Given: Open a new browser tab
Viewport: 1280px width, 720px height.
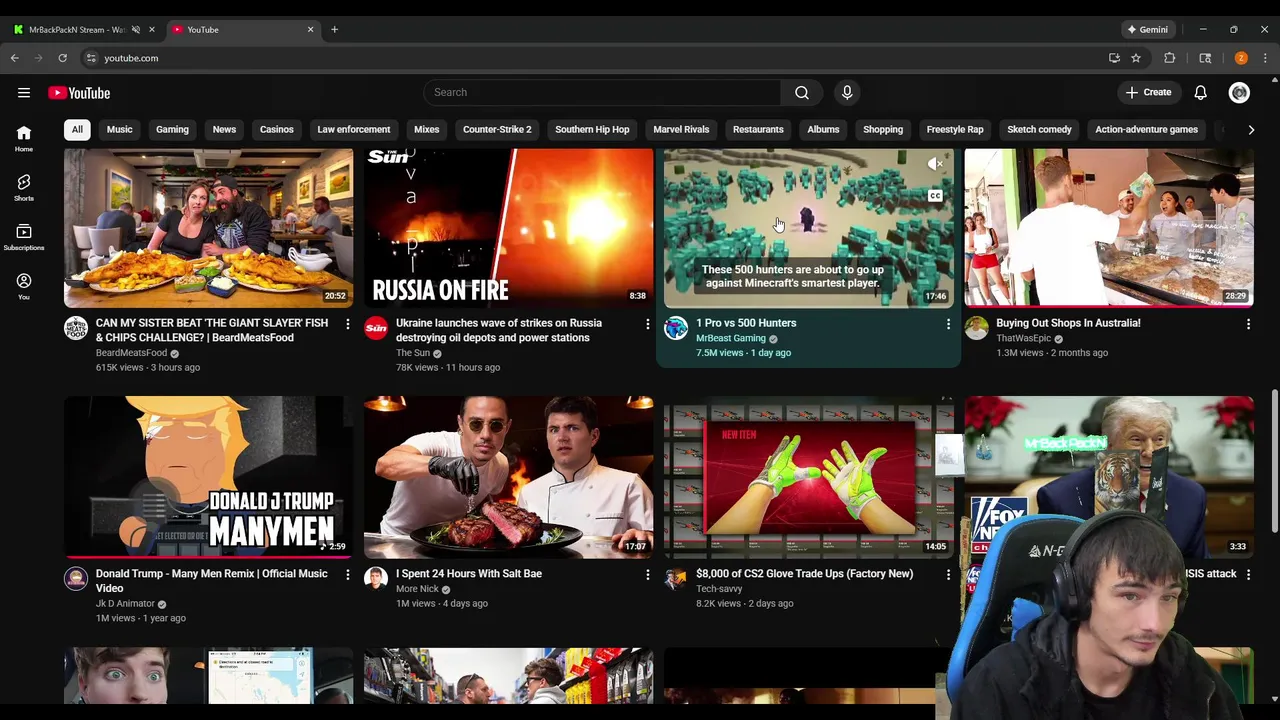Looking at the screenshot, I should point(334,30).
